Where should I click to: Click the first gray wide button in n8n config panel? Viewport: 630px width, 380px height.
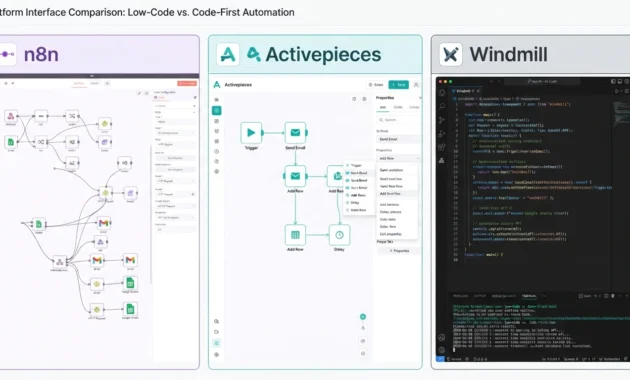click(176, 158)
